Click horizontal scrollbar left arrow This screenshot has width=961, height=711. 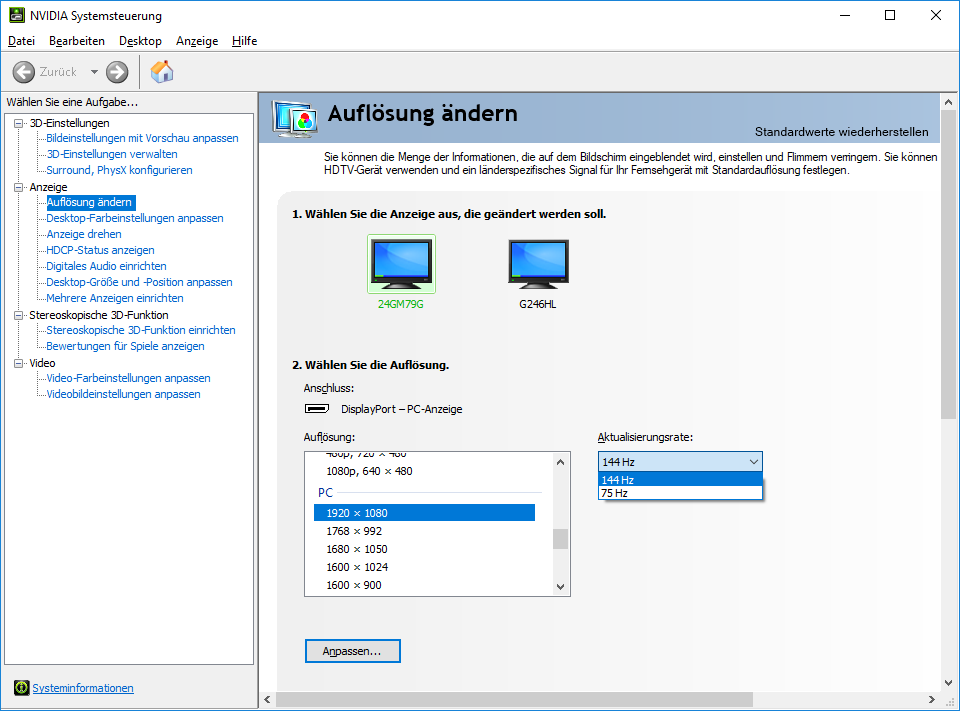click(267, 699)
